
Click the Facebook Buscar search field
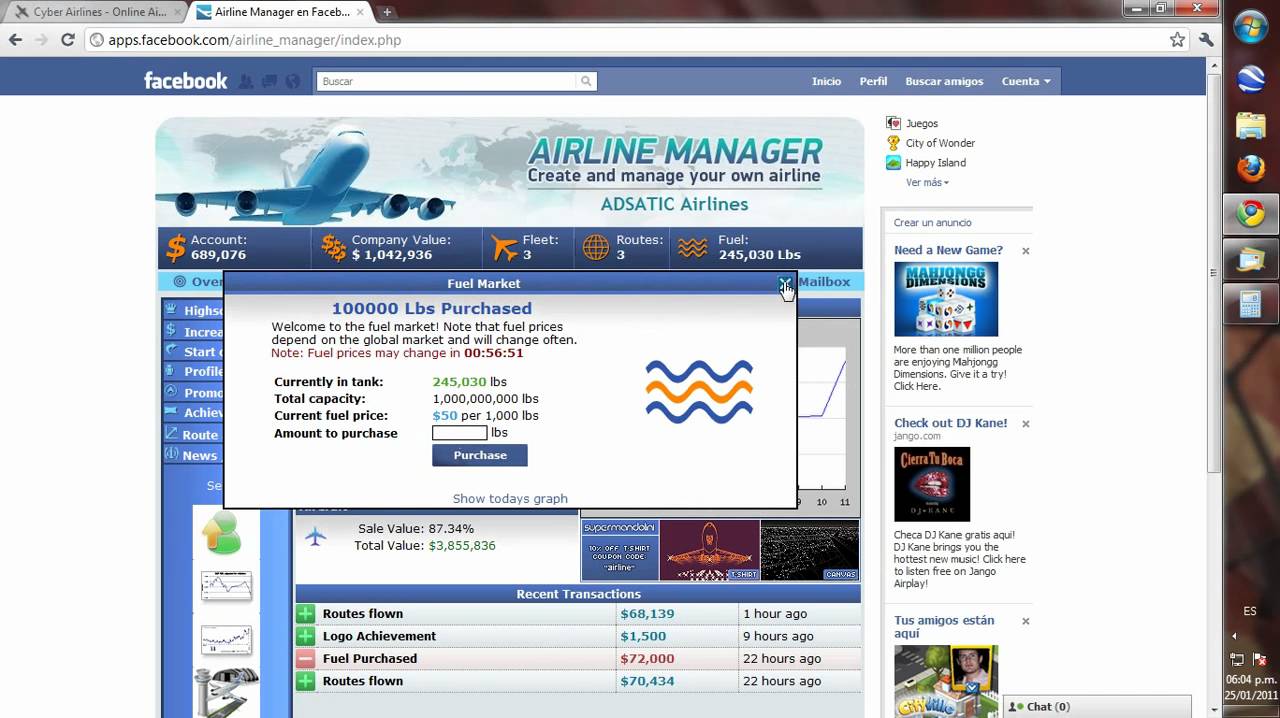coord(447,81)
